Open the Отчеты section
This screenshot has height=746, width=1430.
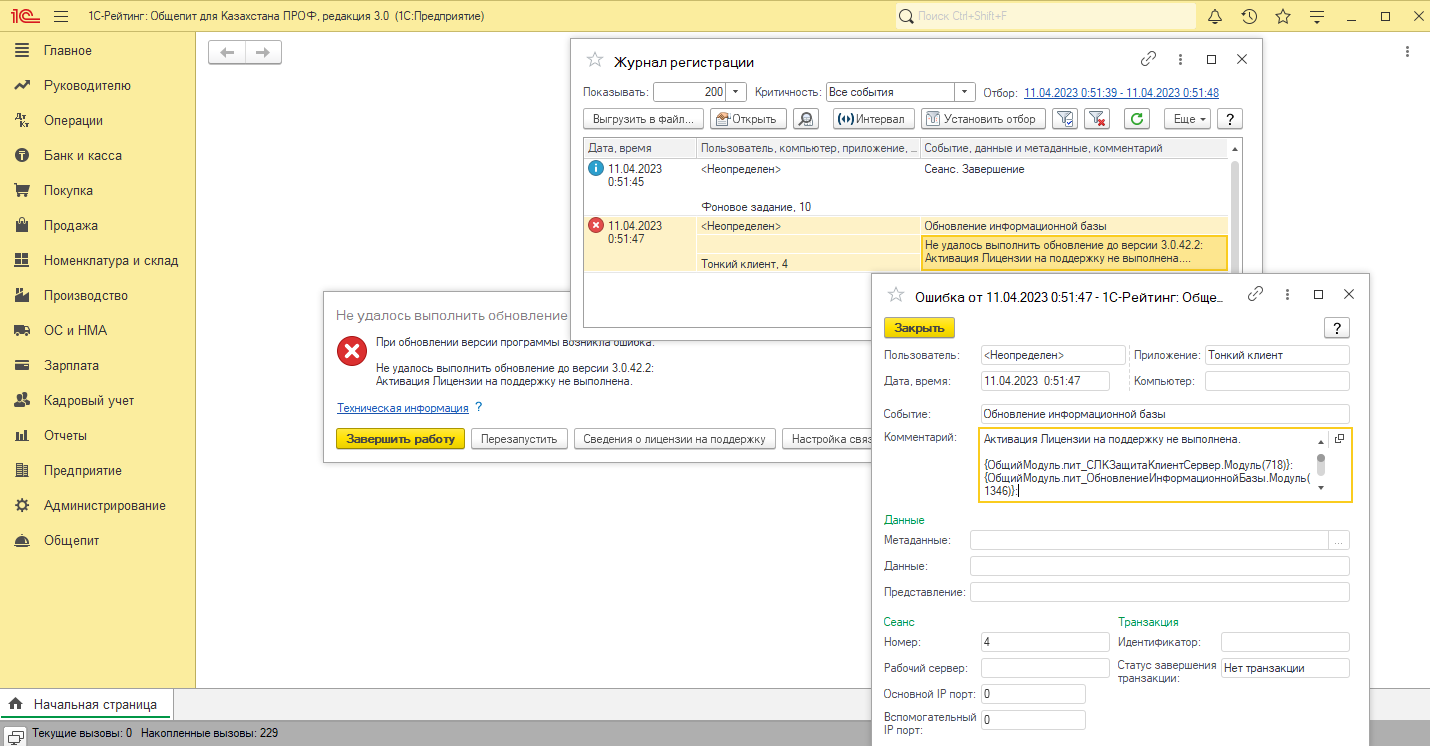click(65, 436)
